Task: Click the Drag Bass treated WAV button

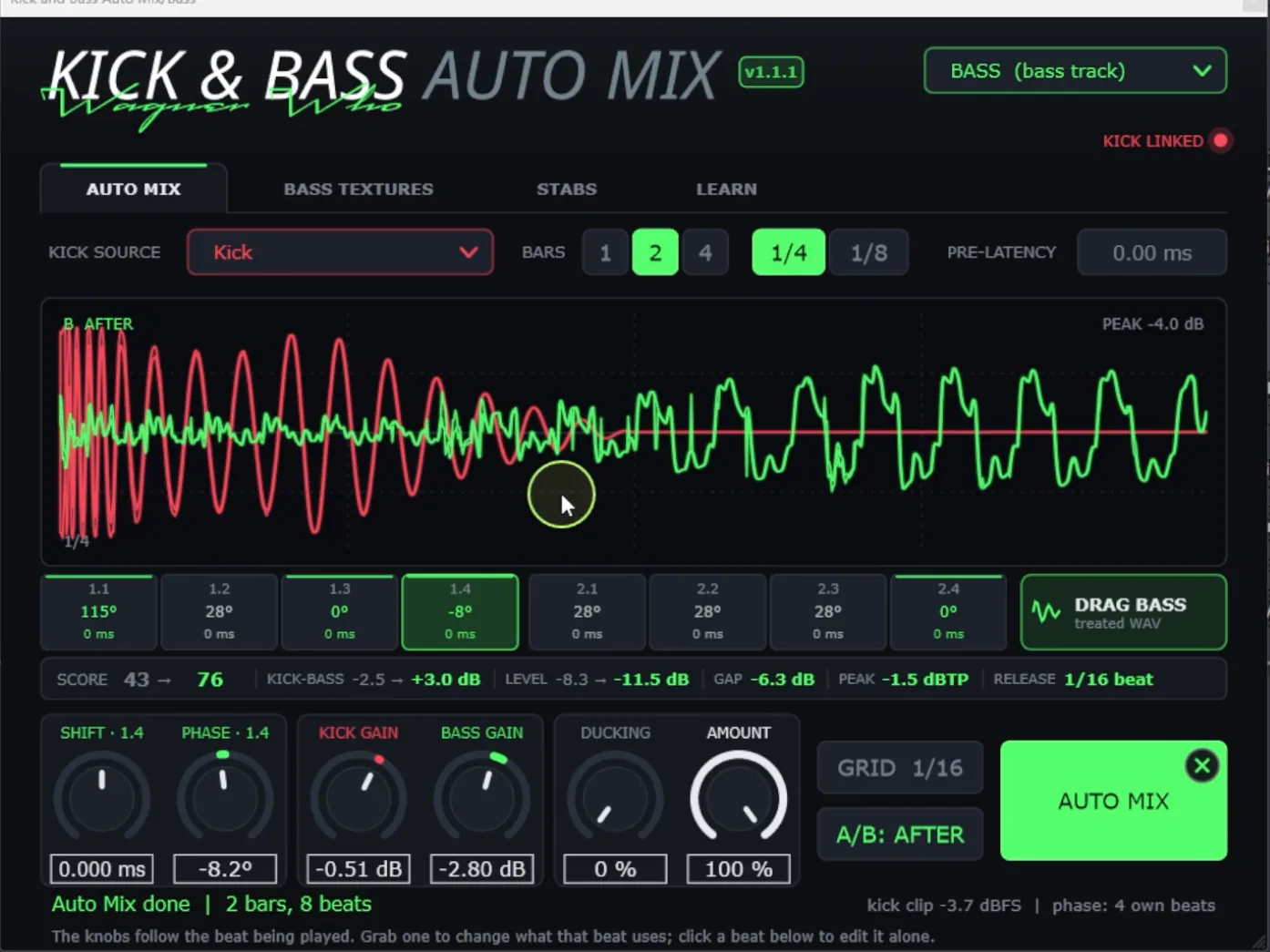Action: click(1123, 612)
